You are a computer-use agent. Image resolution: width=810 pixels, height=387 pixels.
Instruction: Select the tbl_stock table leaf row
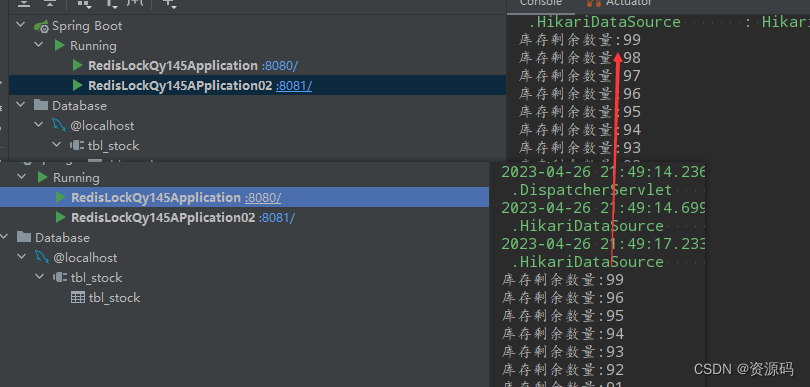pyautogui.click(x=244, y=298)
